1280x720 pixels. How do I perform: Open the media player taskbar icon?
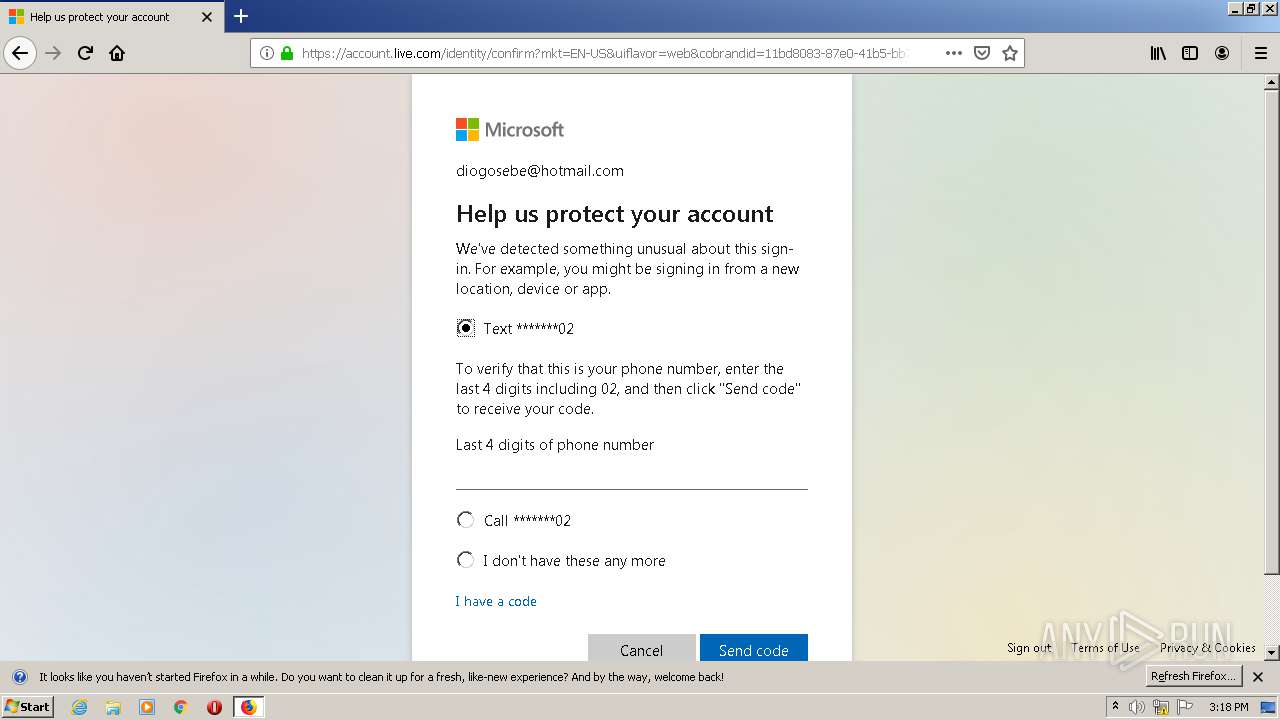click(147, 707)
